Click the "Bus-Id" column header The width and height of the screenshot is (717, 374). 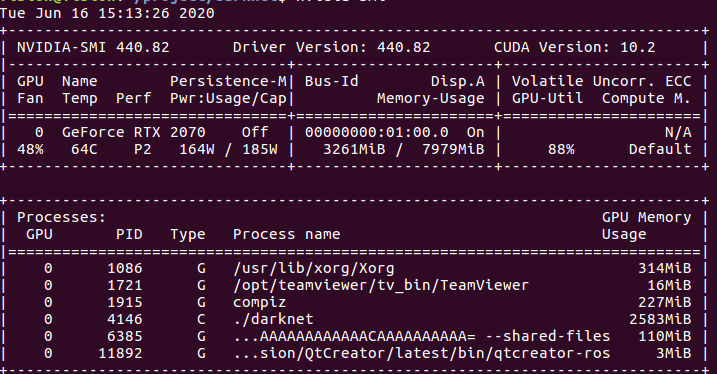click(332, 81)
